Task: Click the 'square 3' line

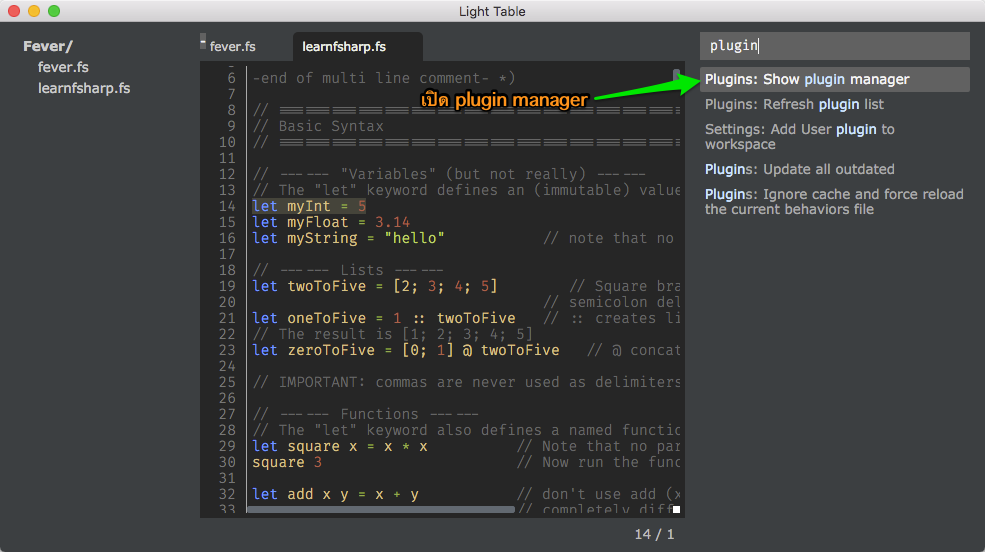Action: (286, 463)
